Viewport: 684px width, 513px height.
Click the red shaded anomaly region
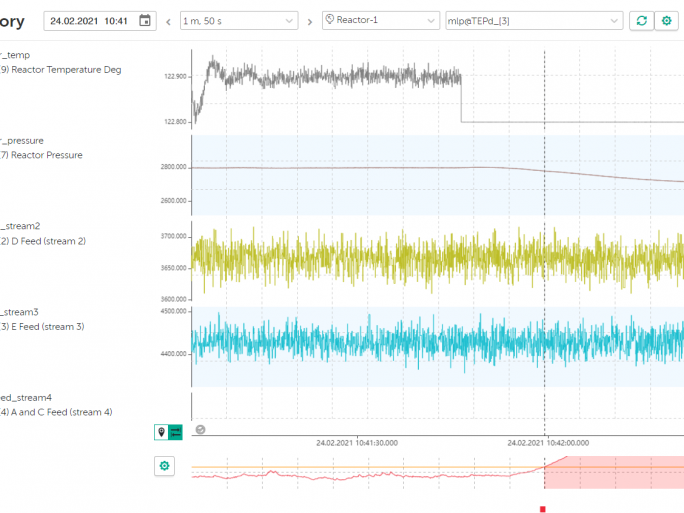[614, 472]
